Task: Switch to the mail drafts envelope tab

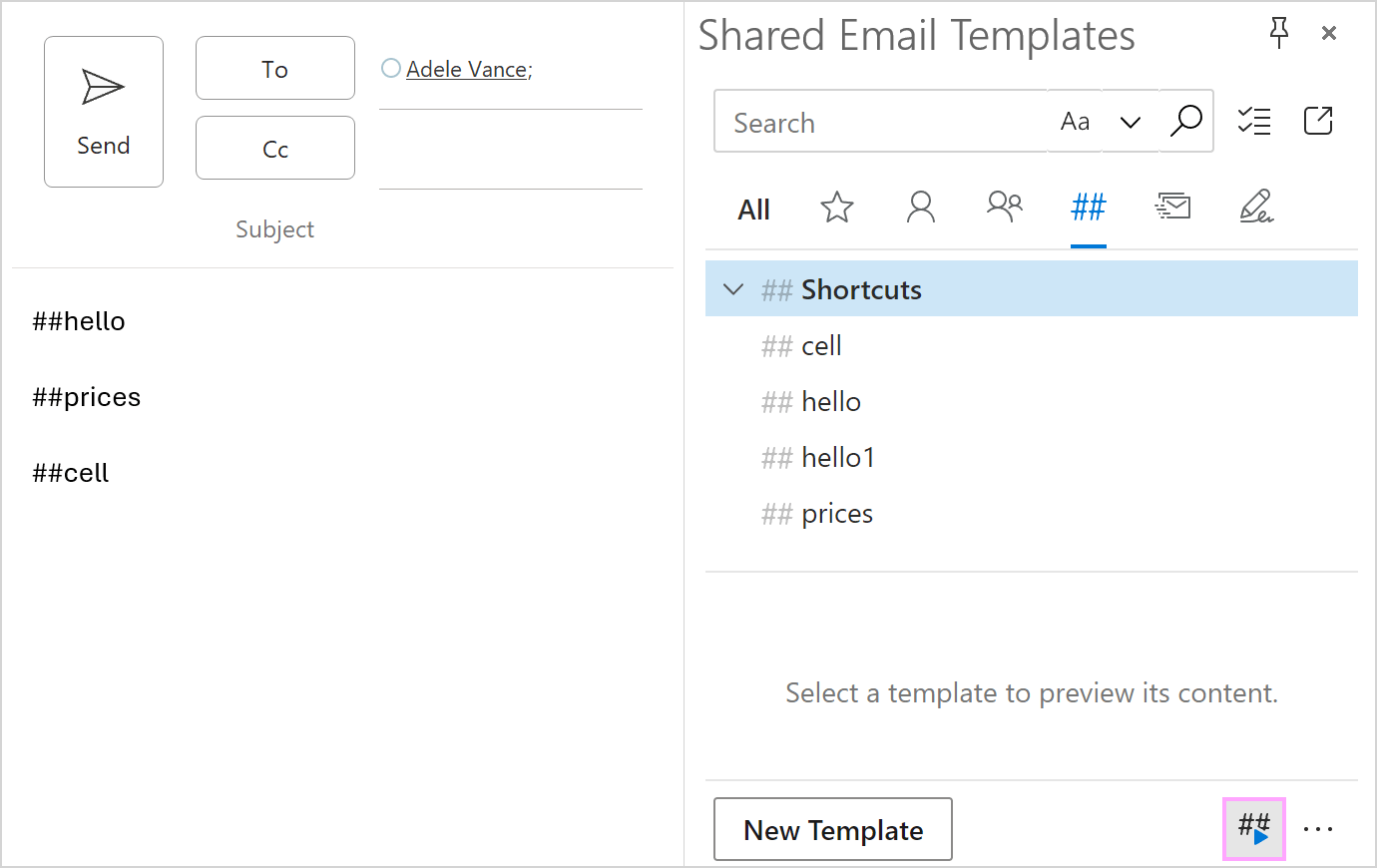Action: (x=1172, y=207)
